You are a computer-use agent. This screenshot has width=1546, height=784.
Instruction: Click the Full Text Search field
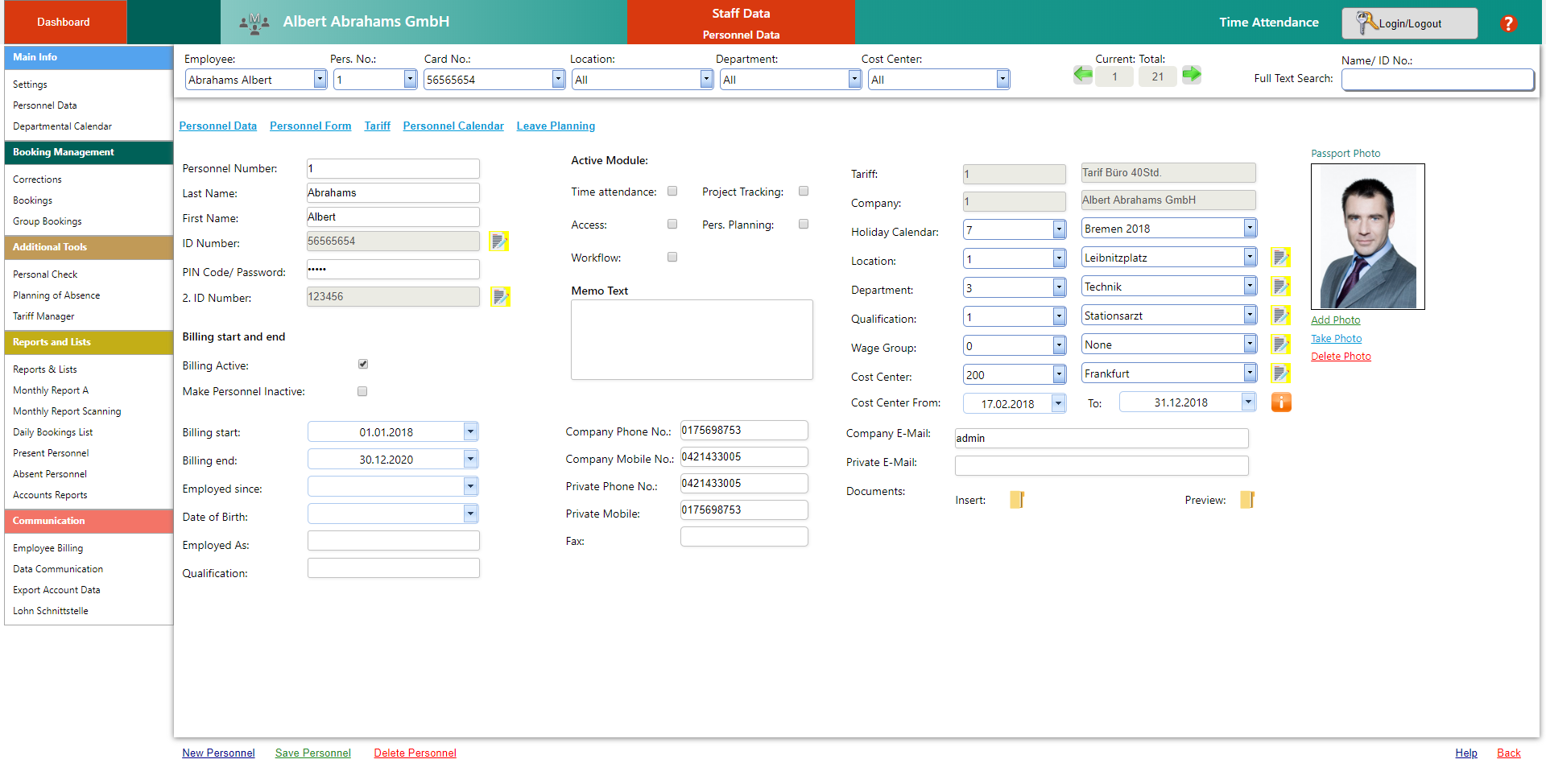(x=1437, y=79)
